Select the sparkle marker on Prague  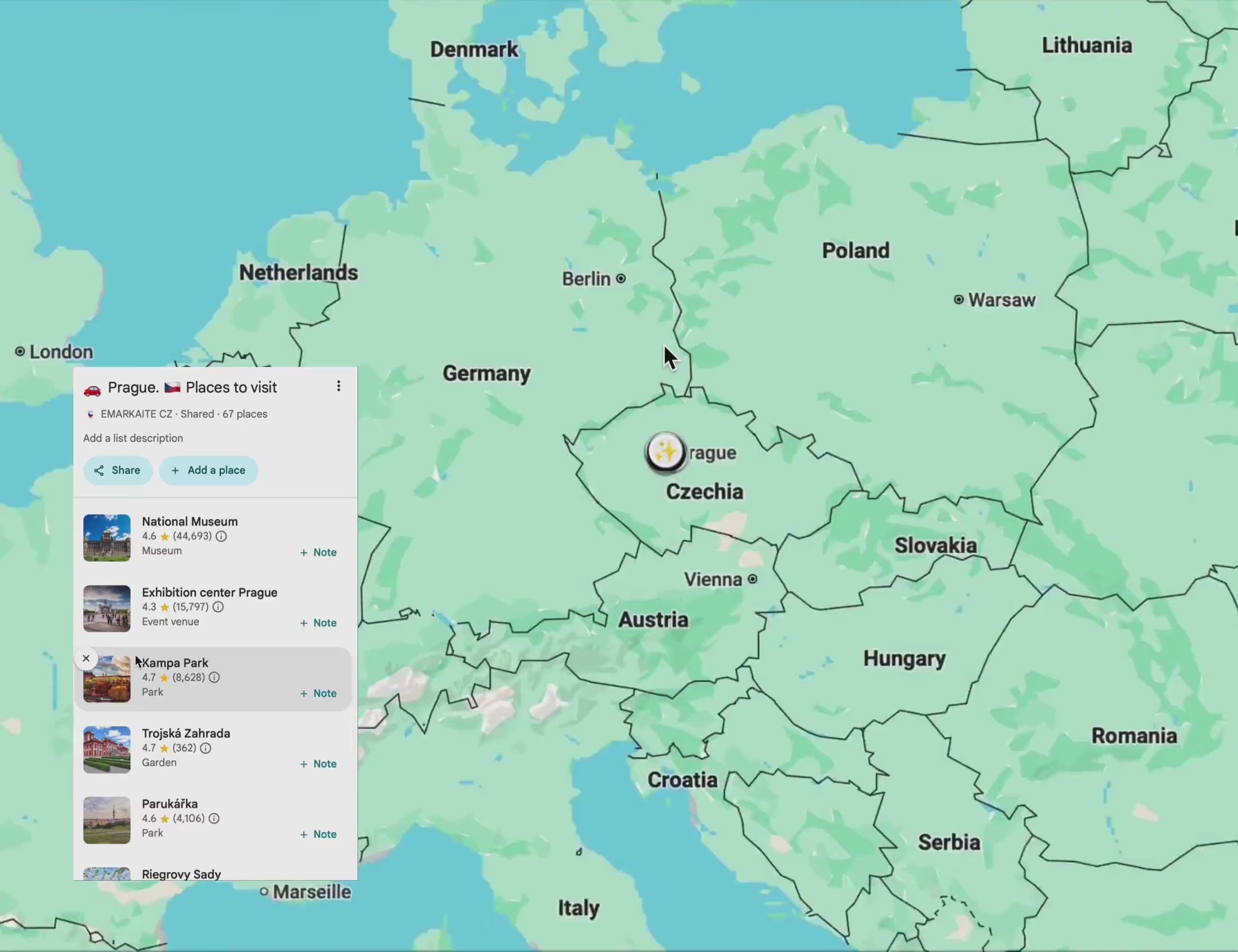(x=667, y=452)
